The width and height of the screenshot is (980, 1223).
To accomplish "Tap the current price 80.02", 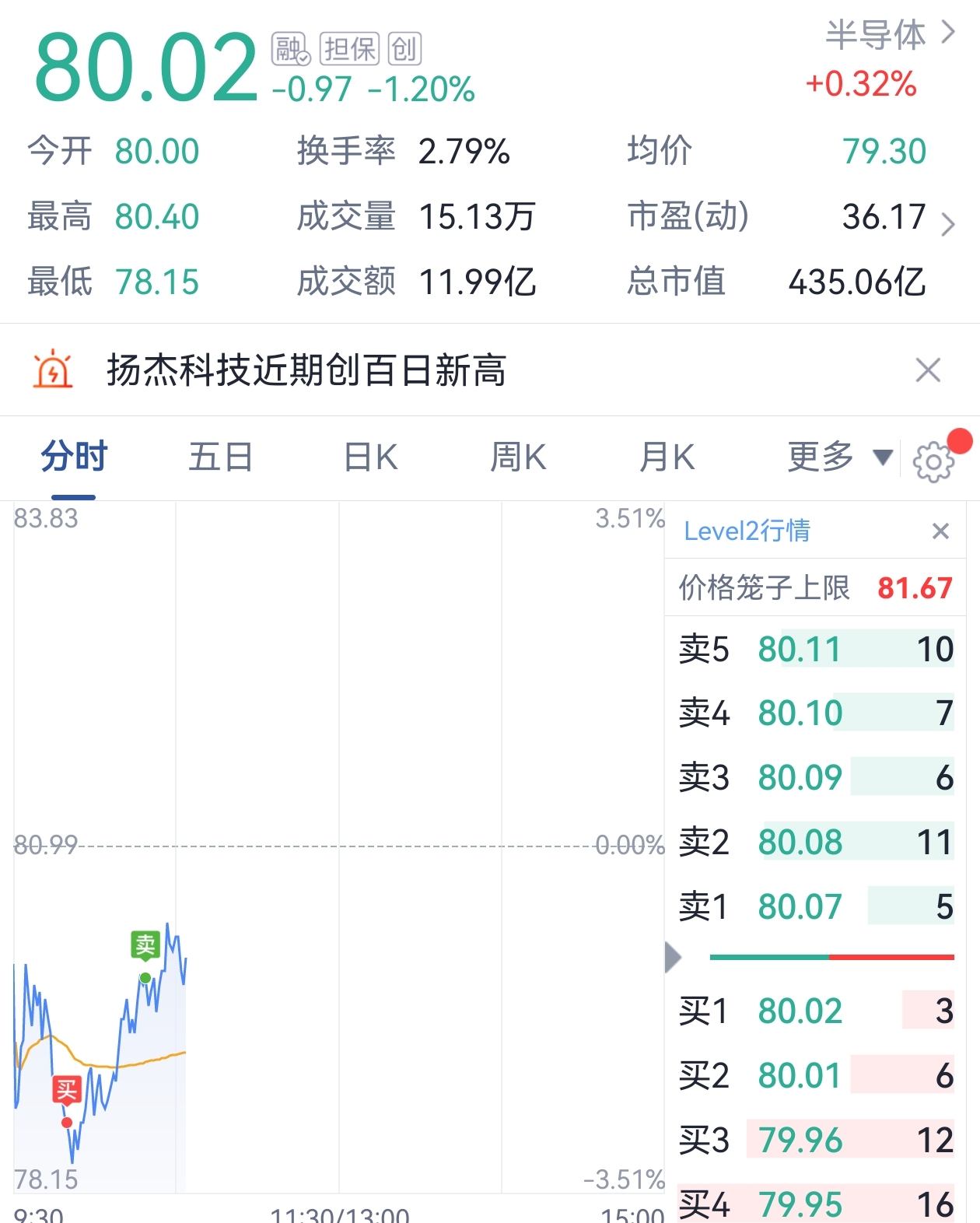I will (x=146, y=68).
